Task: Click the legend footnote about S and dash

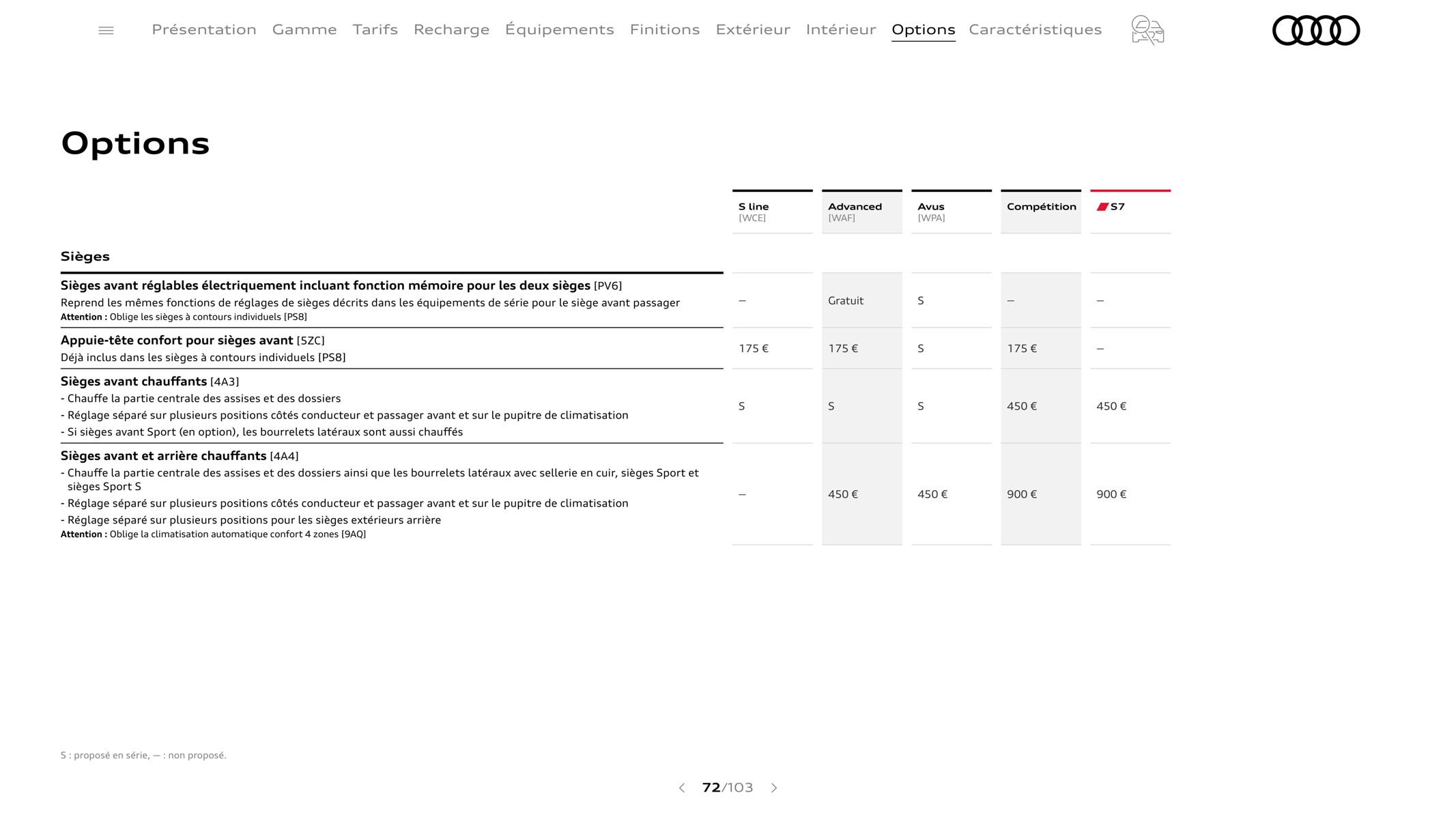Action: click(x=143, y=756)
